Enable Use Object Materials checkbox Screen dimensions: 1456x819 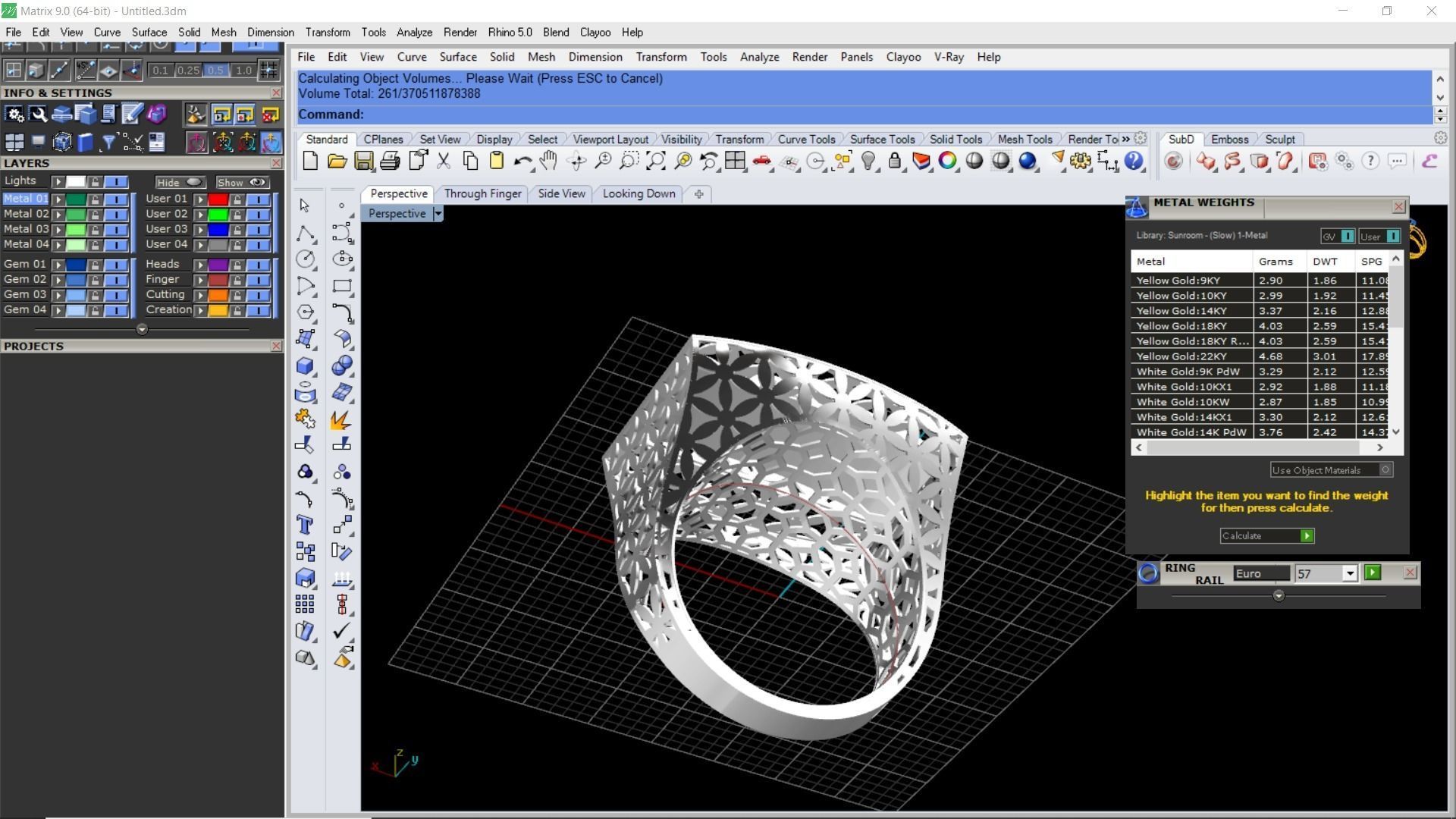(x=1385, y=470)
